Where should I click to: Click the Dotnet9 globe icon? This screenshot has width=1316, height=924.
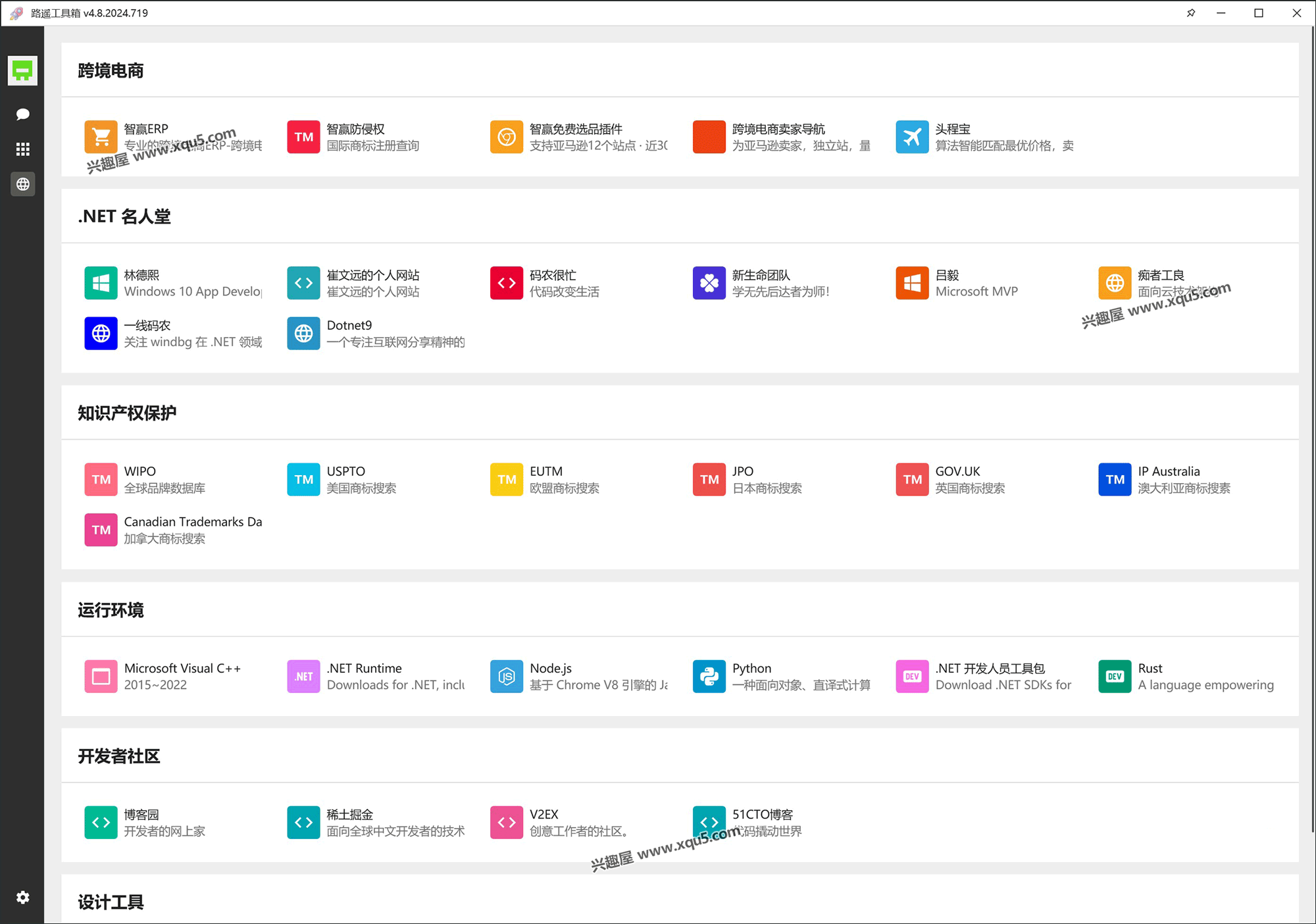click(303, 334)
